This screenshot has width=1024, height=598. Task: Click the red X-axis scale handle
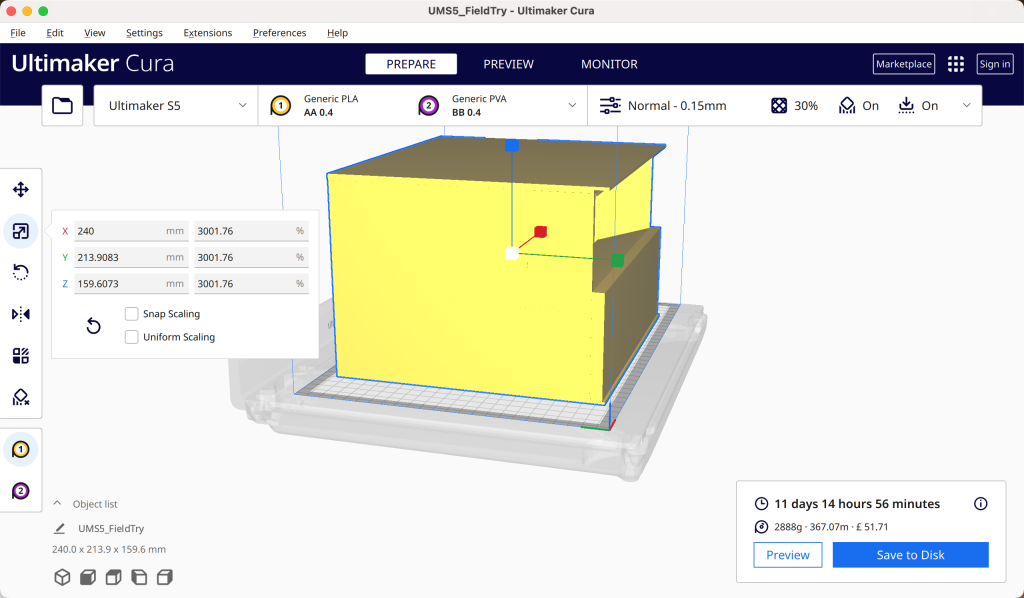541,231
